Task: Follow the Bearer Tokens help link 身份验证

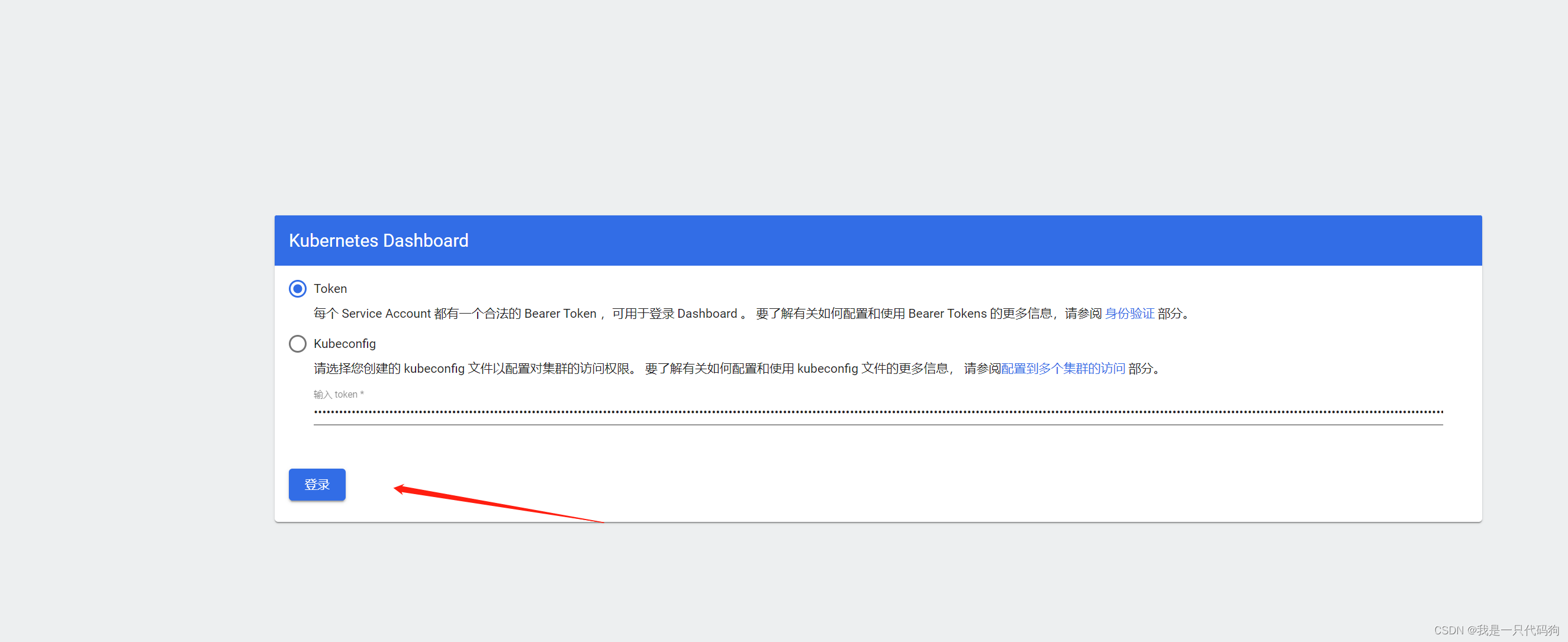Action: click(x=1131, y=314)
